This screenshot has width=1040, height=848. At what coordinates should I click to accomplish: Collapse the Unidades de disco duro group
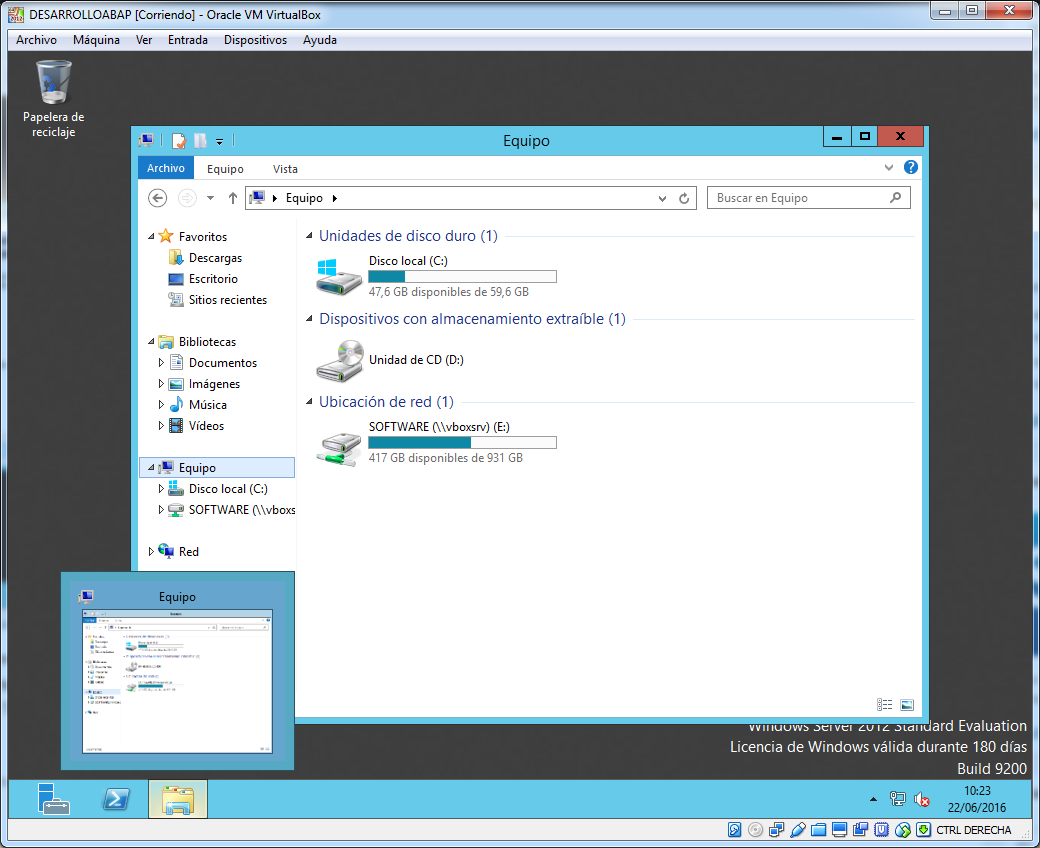(308, 236)
